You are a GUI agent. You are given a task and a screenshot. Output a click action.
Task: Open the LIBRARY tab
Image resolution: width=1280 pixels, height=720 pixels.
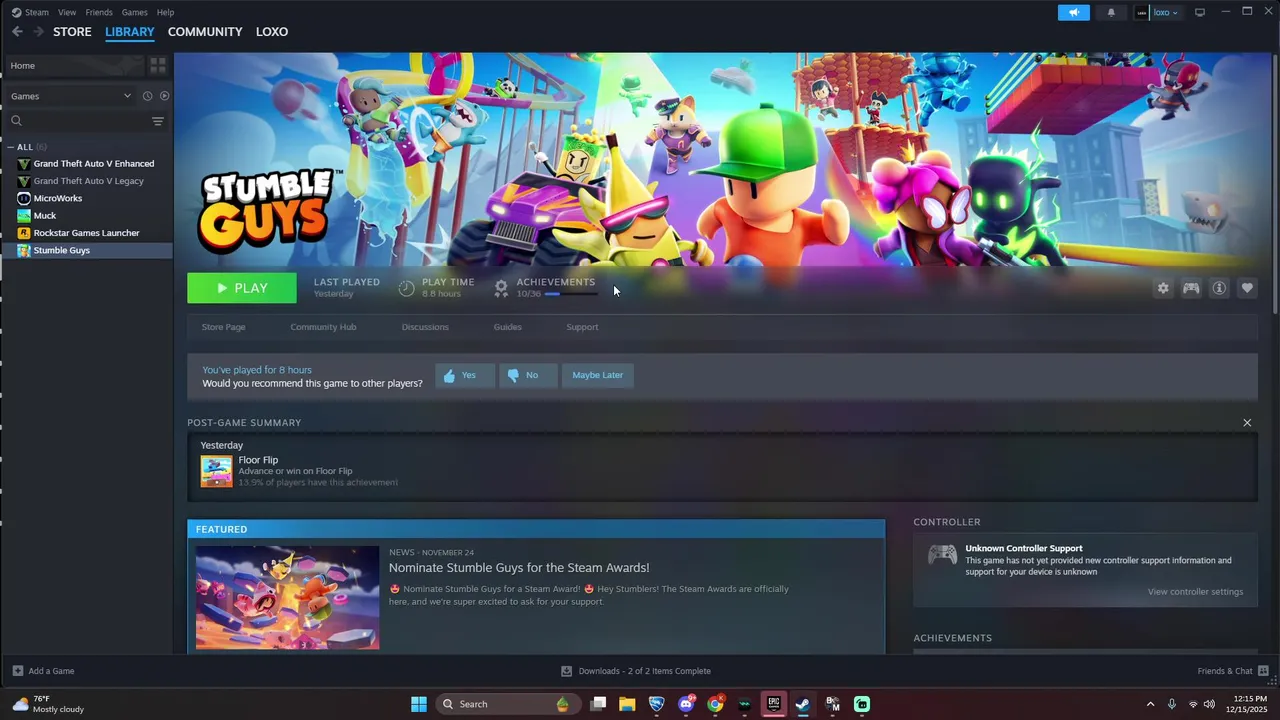[x=130, y=32]
